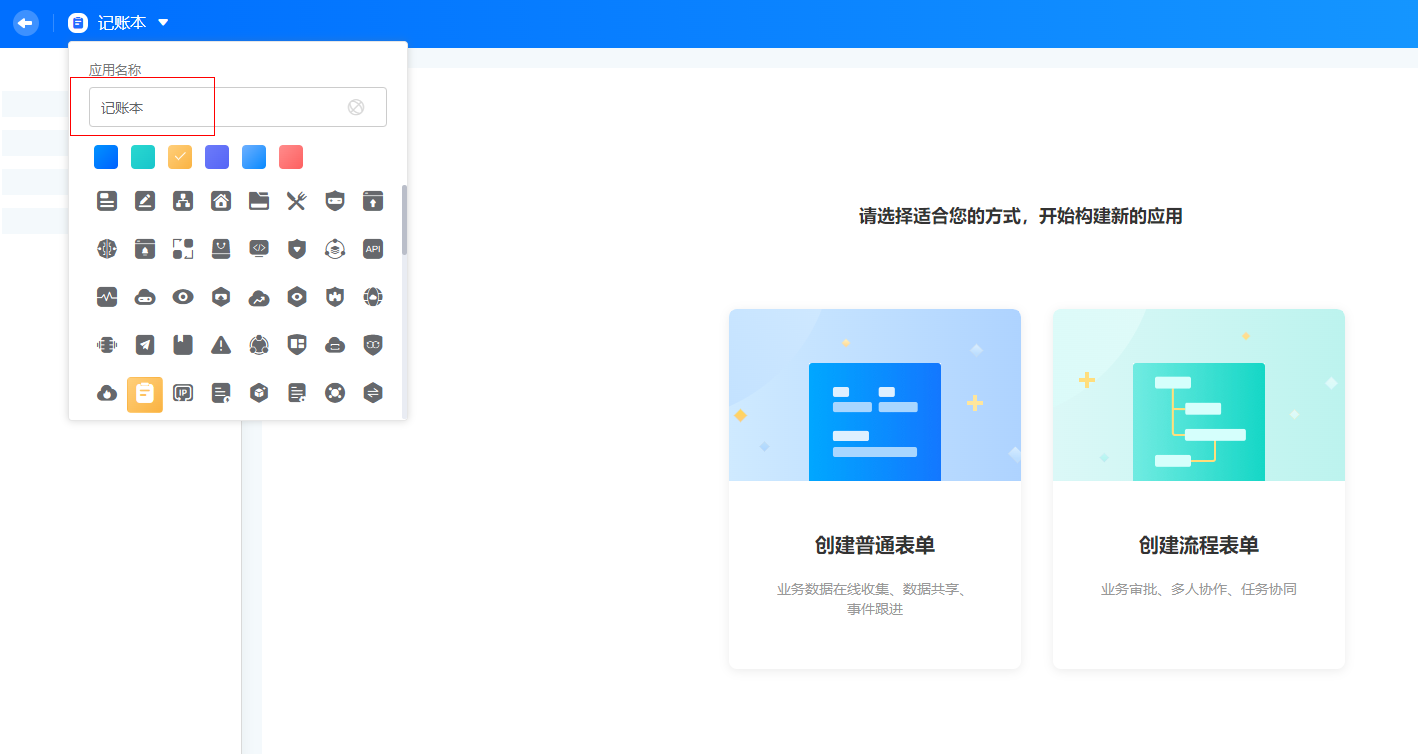
Task: Choose the highlighted clipboard icon
Action: [145, 394]
